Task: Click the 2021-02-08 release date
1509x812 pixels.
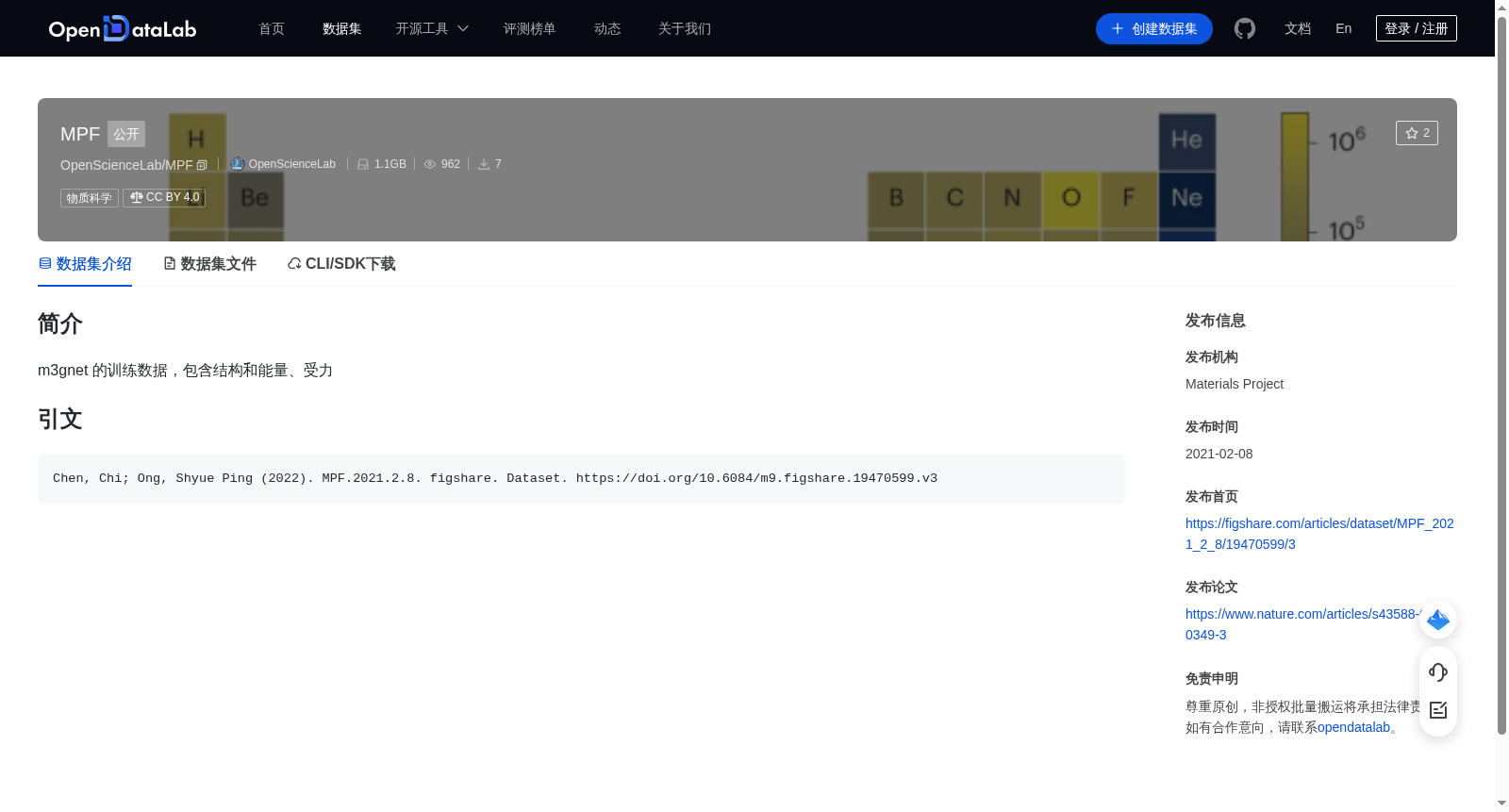Action: click(1219, 454)
